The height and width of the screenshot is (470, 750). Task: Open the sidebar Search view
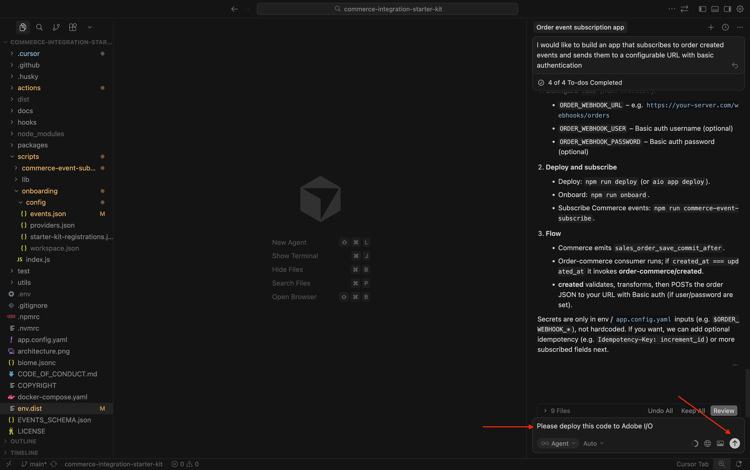(39, 27)
